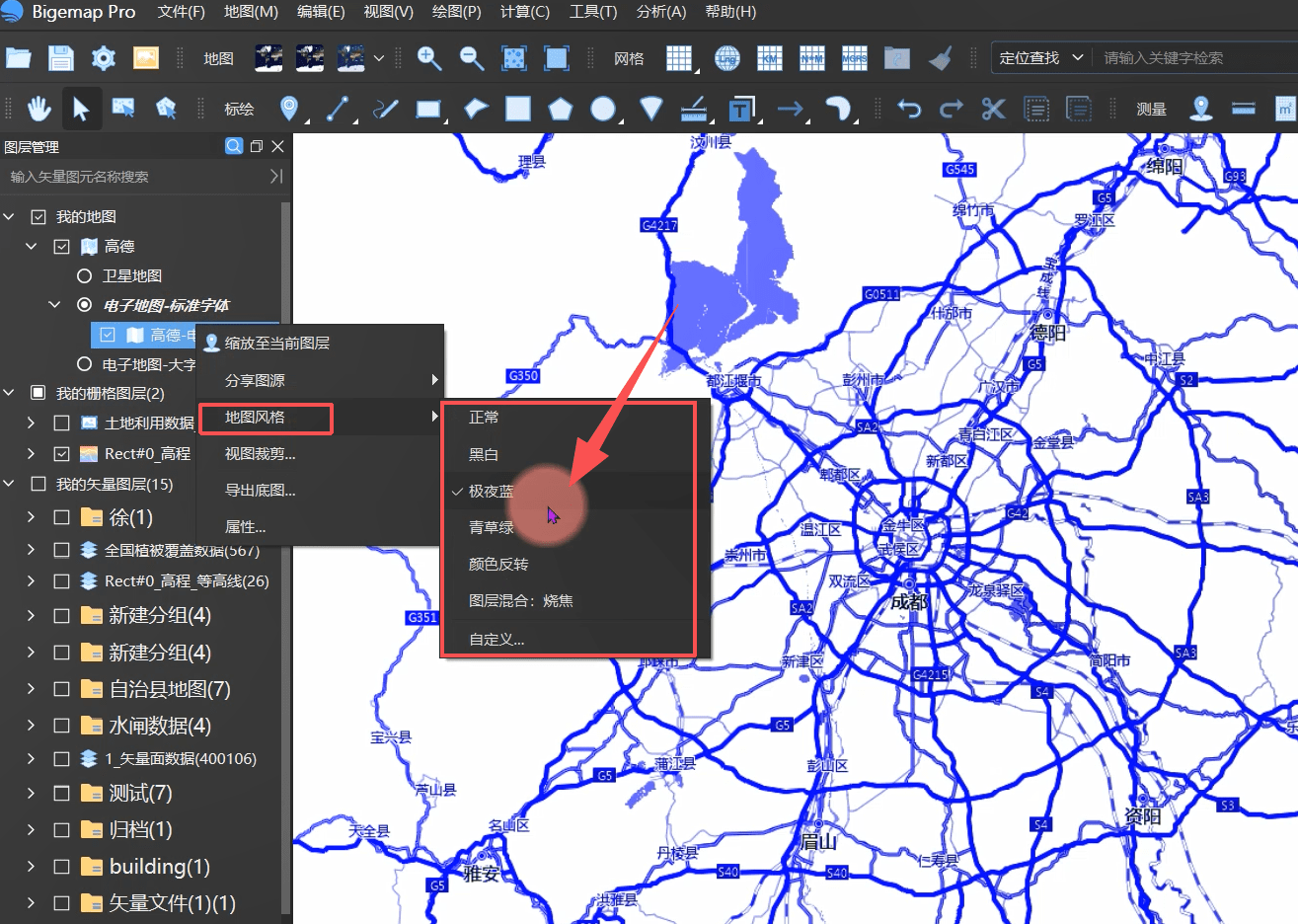Select the rectangle drawing tool
Screen dimensions: 1298x924
tap(428, 109)
